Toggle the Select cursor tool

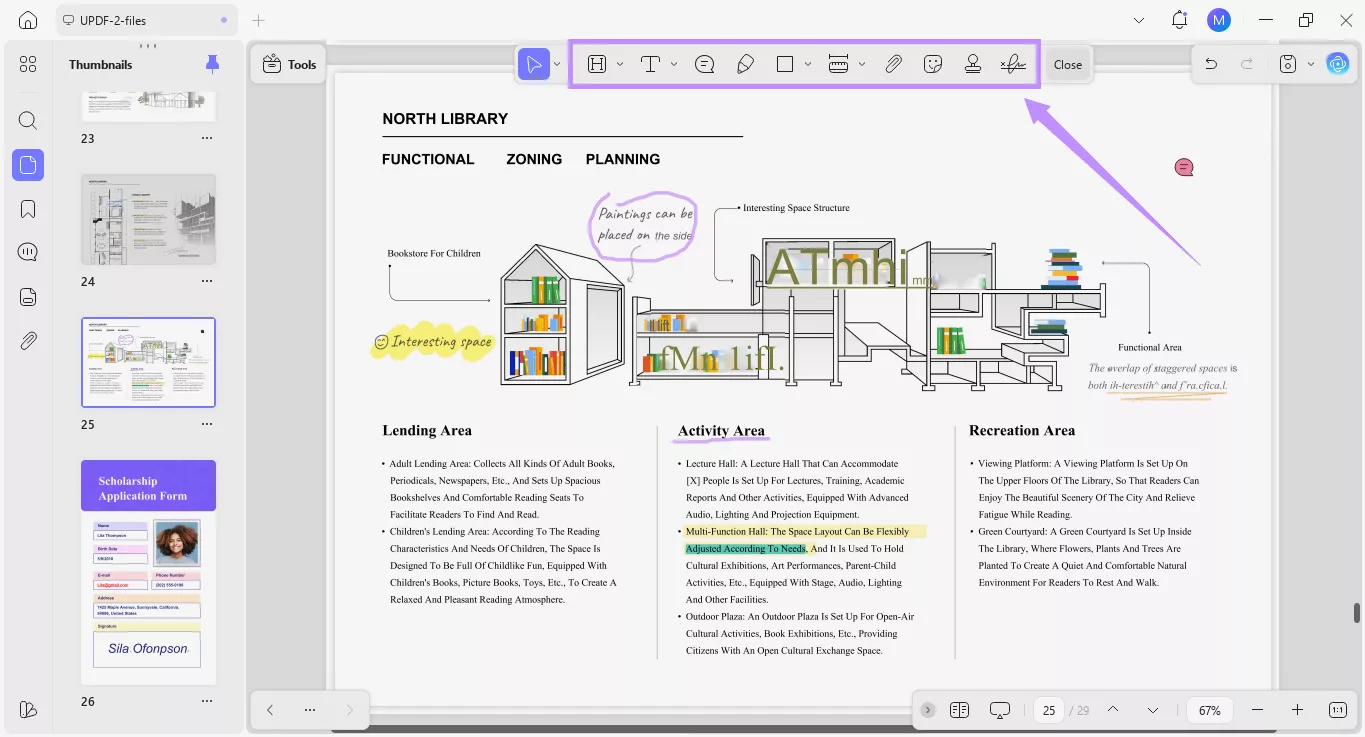[x=534, y=63]
